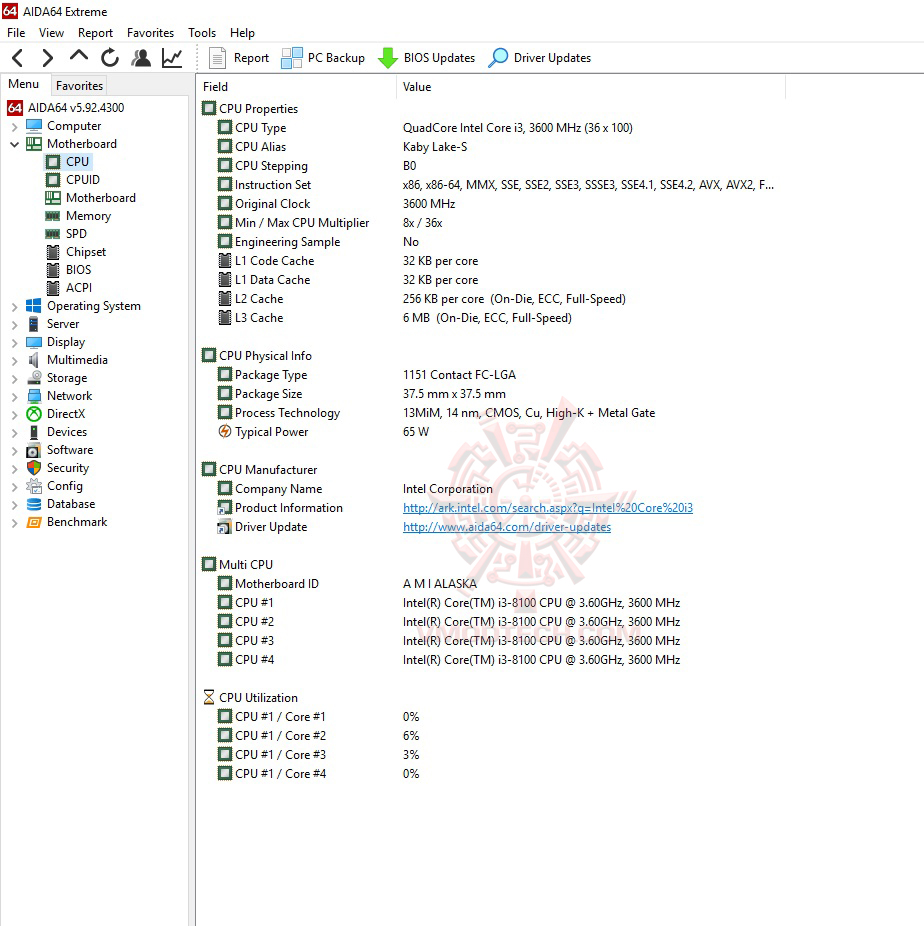Viewport: 924px width, 926px height.
Task: Click the Windows logo icon for Operating System
Action: pos(34,306)
